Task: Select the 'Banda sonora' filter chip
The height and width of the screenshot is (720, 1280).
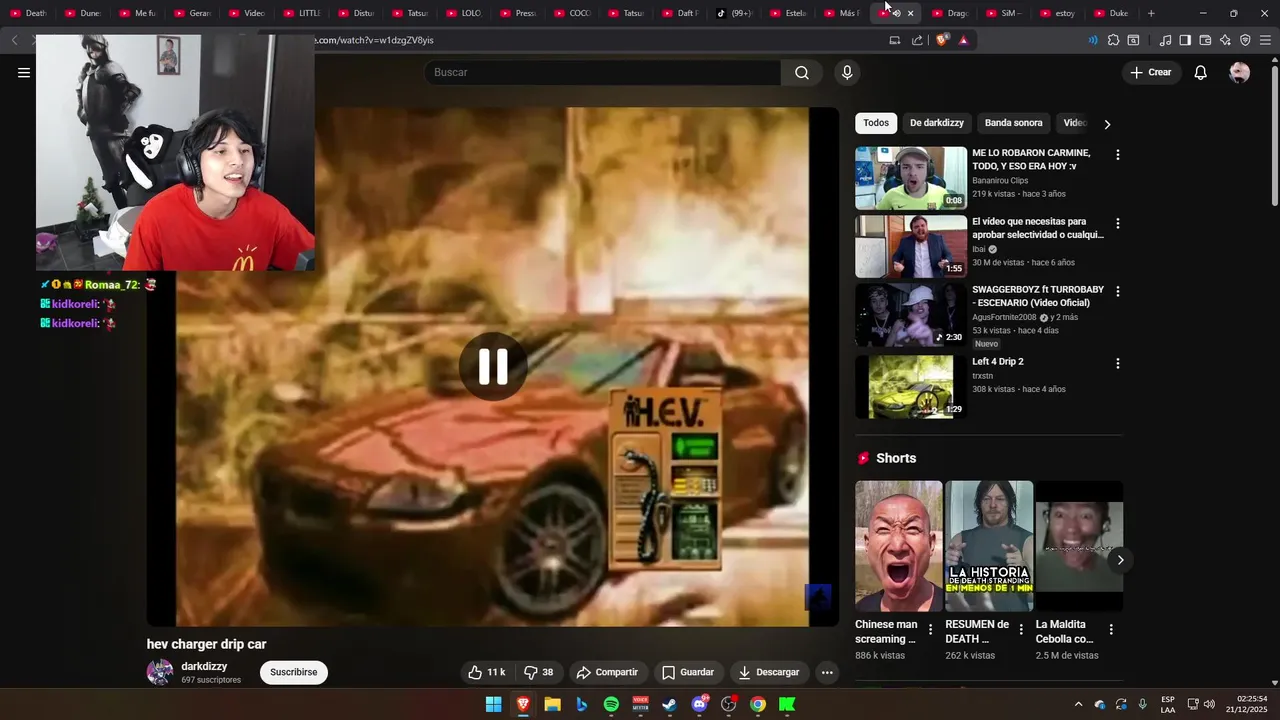Action: [x=1013, y=123]
